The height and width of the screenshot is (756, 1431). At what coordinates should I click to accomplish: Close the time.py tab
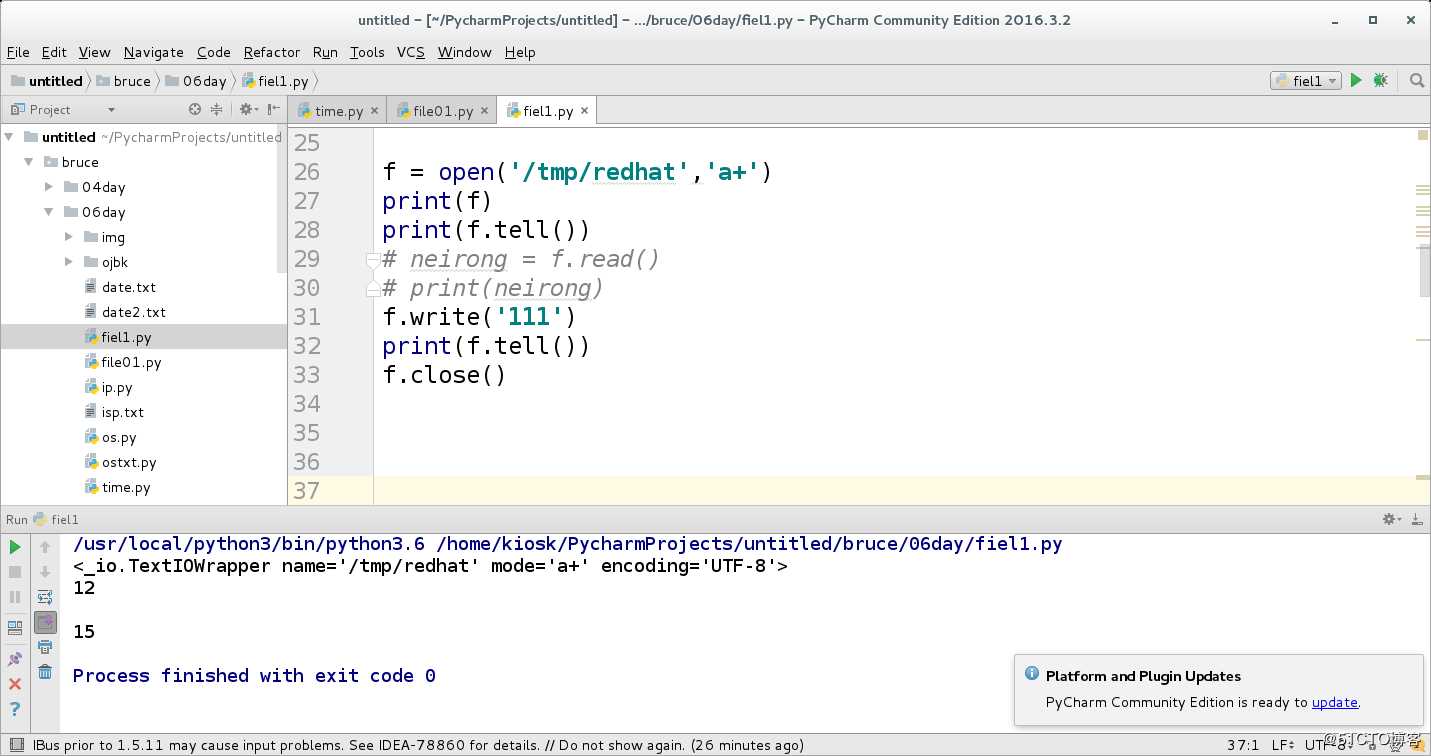pos(375,111)
